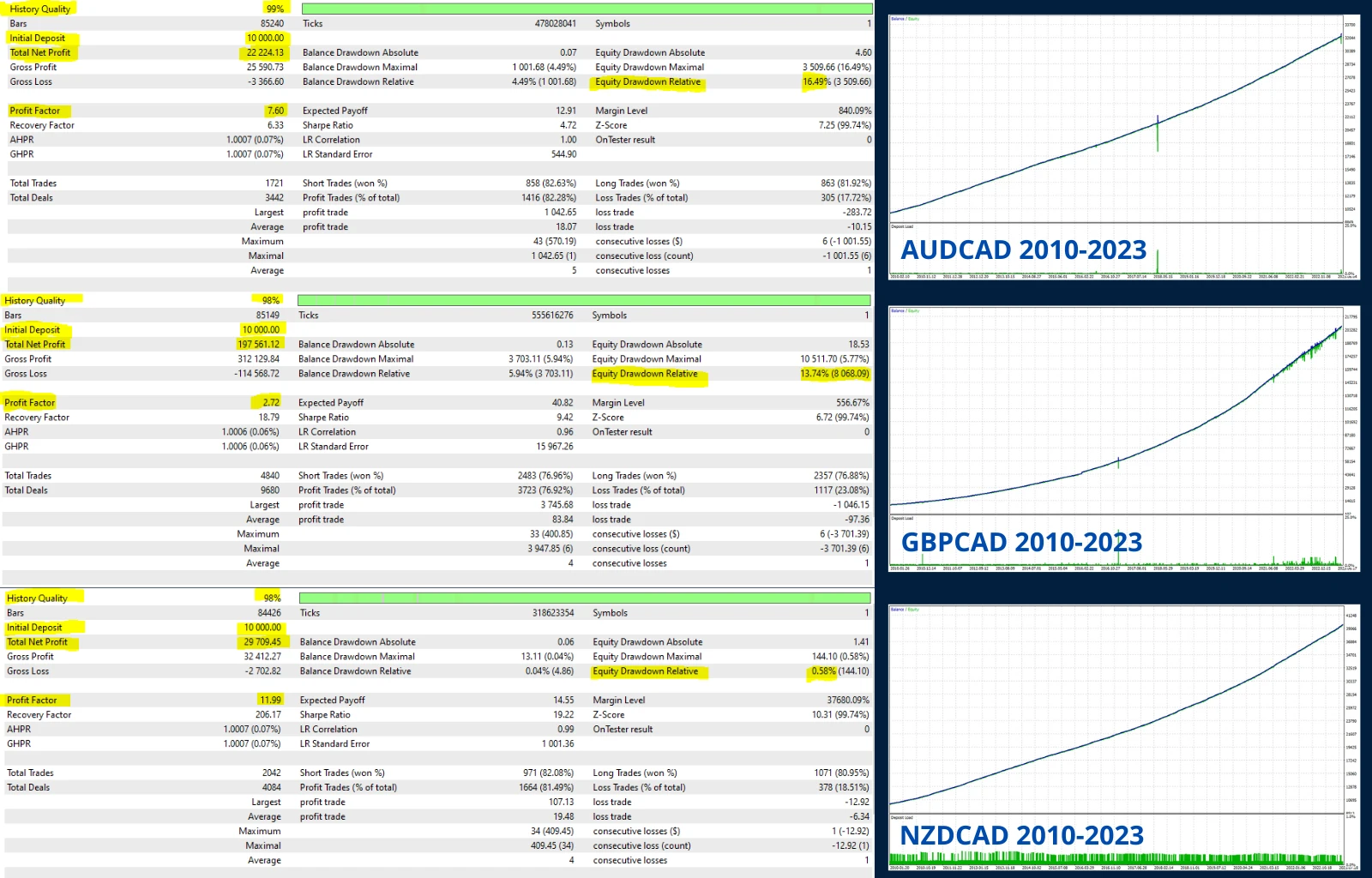Select the Total Net Profit value 29 709.45
Viewport: 1372px width, 878px height.
pos(262,642)
